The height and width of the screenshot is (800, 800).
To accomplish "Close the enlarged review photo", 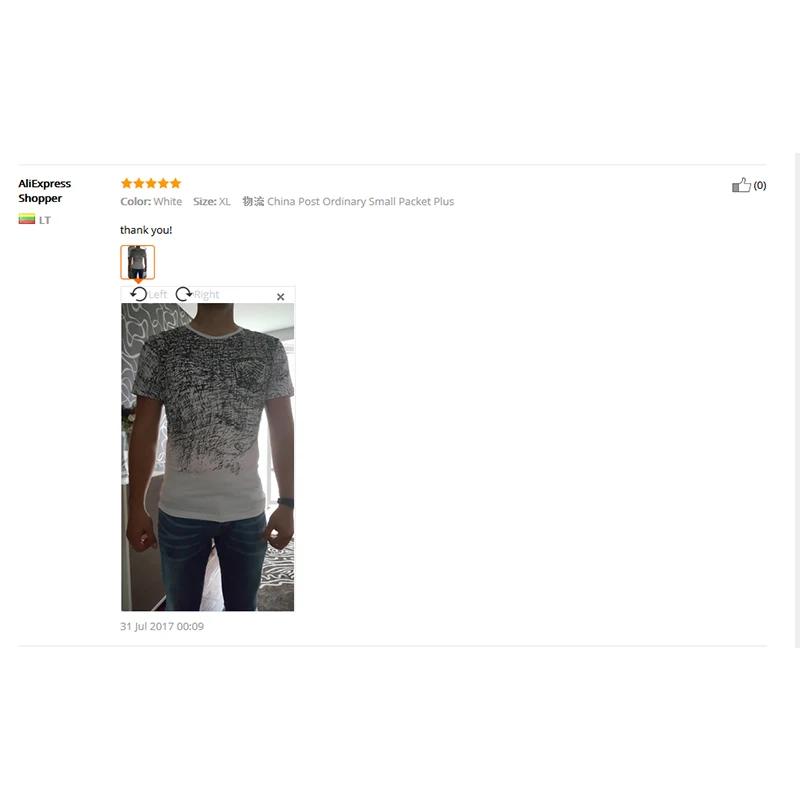I will point(280,296).
